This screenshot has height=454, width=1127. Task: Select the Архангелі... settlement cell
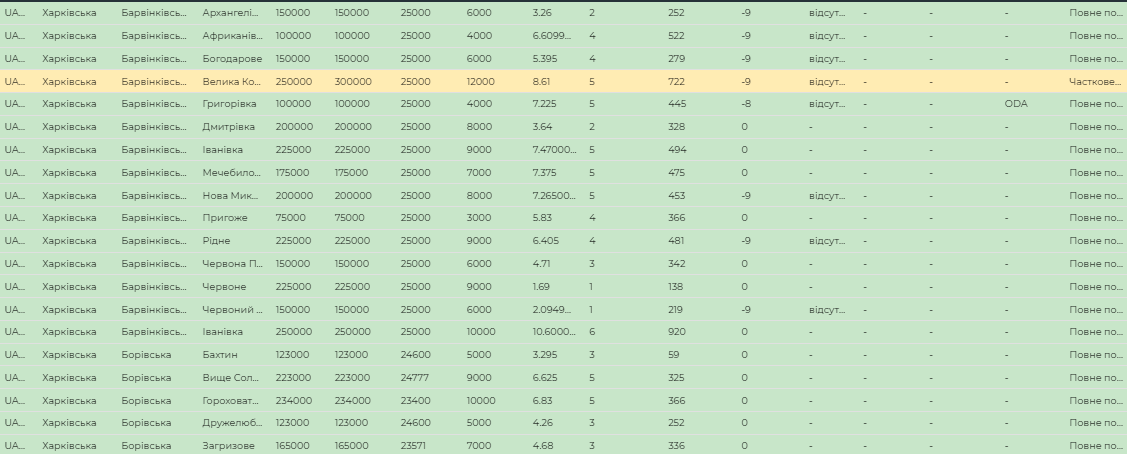point(230,13)
